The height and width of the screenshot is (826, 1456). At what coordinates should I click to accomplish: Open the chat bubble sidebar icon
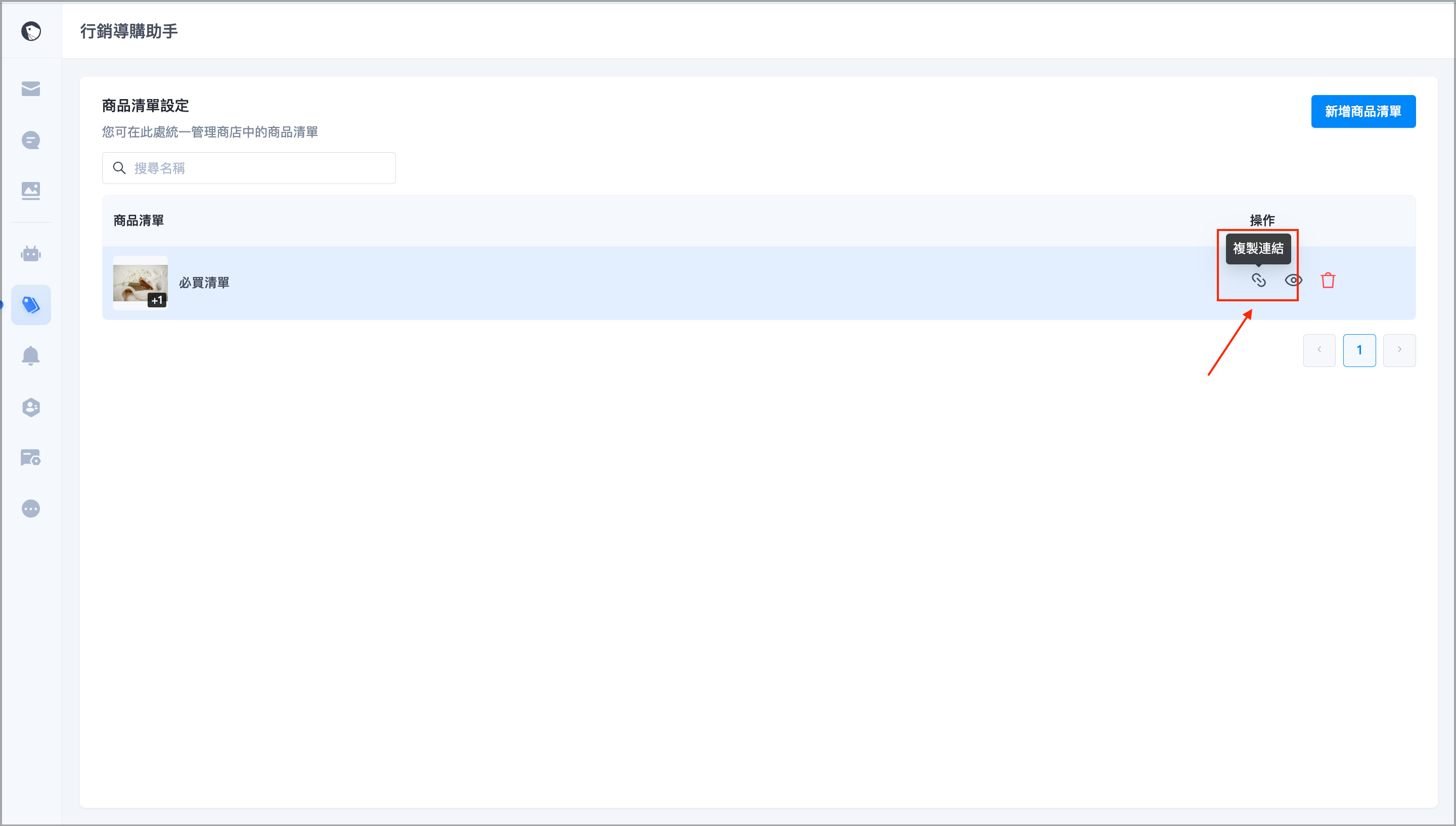coord(31,140)
